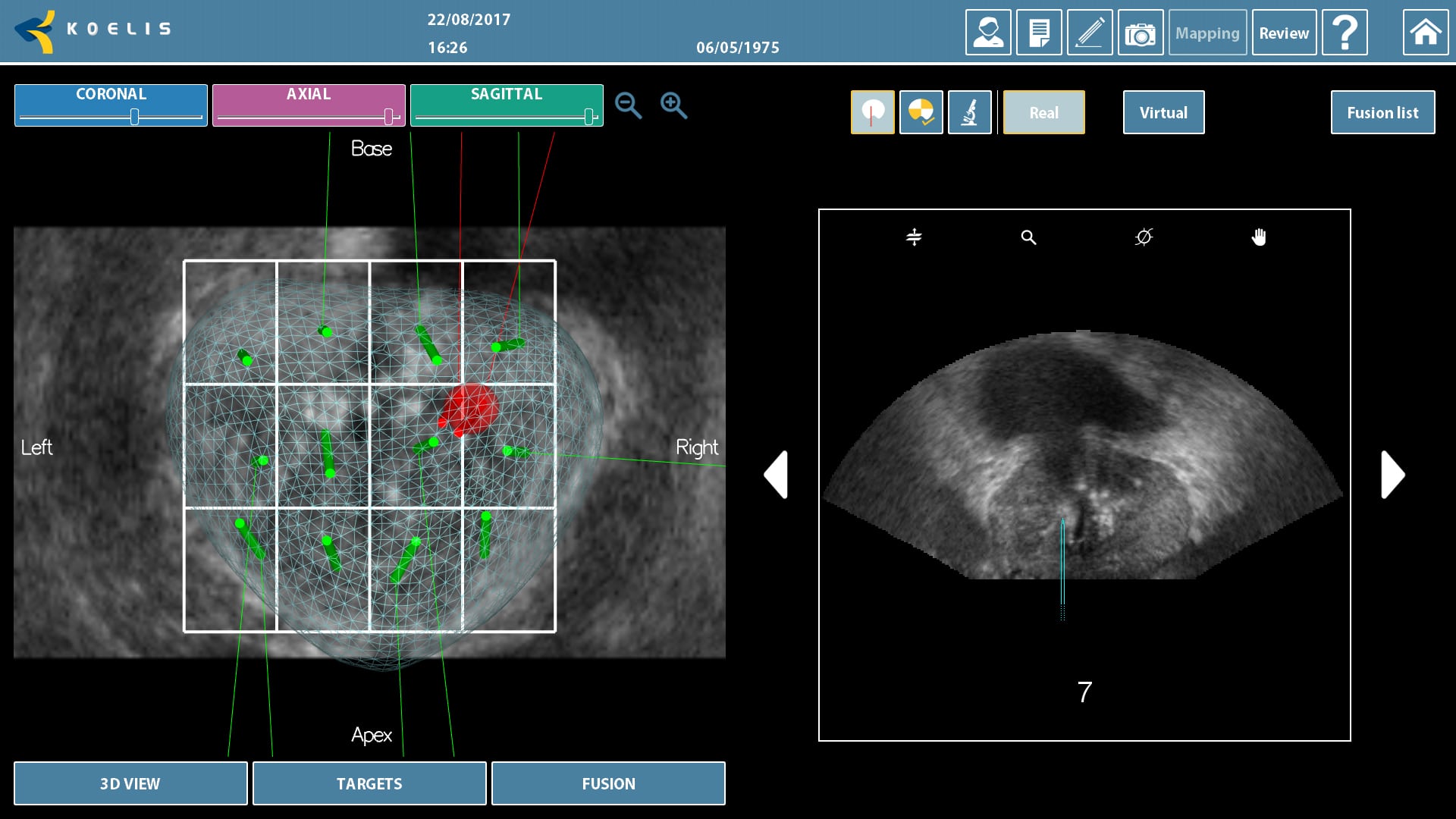Image resolution: width=1456 pixels, height=819 pixels.
Task: Click the microscope pathology icon
Action: (969, 112)
